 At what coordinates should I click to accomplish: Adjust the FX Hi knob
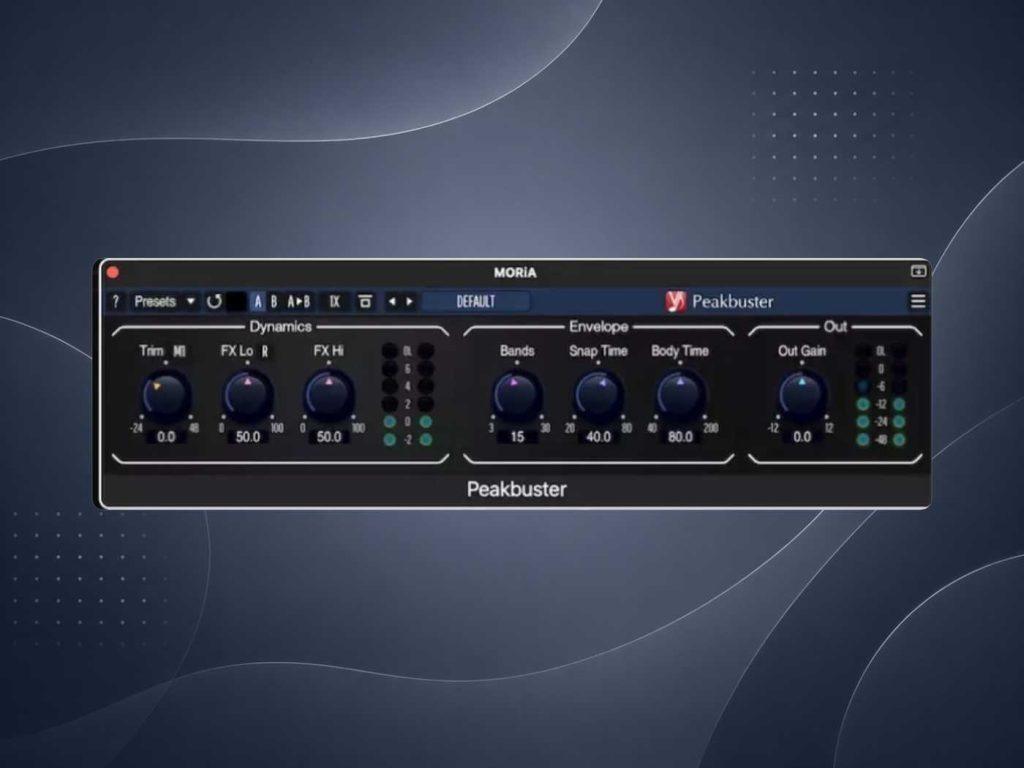click(x=328, y=395)
